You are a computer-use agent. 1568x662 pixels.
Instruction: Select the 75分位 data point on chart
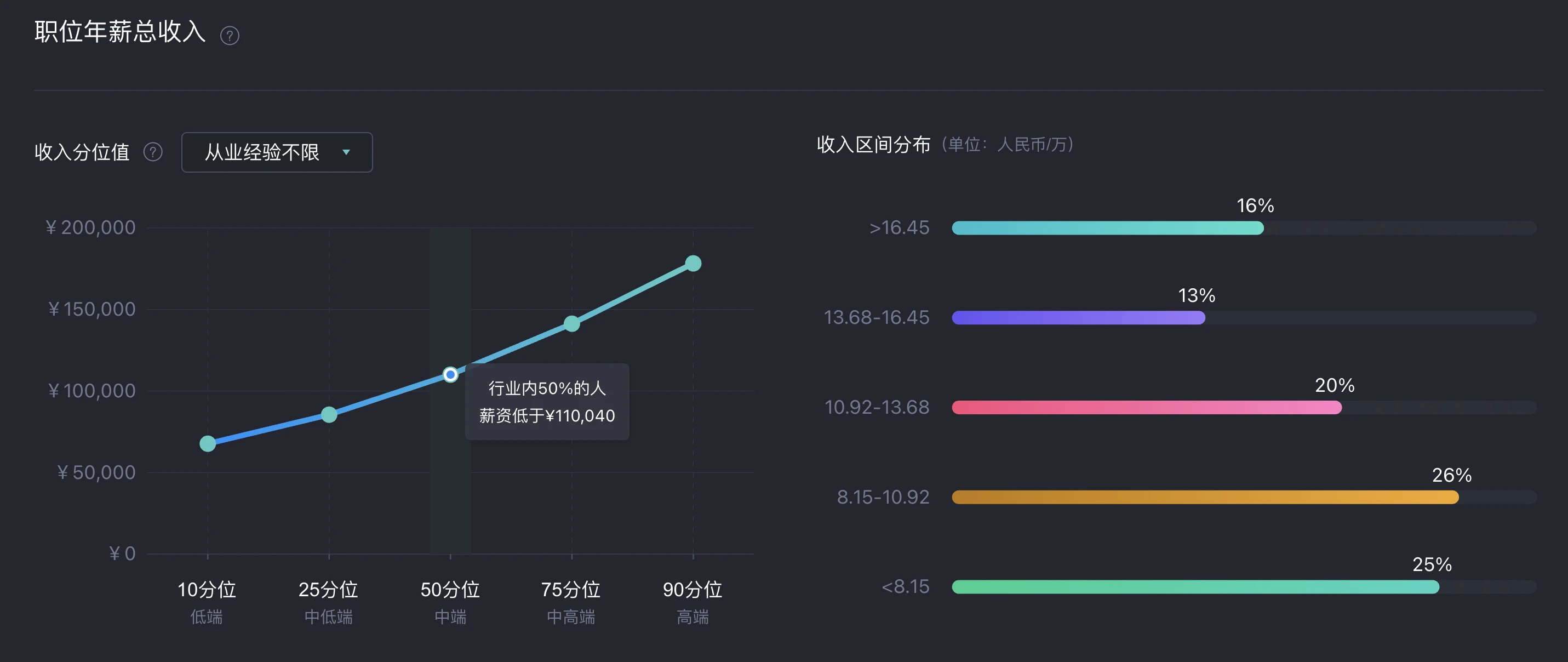point(571,323)
